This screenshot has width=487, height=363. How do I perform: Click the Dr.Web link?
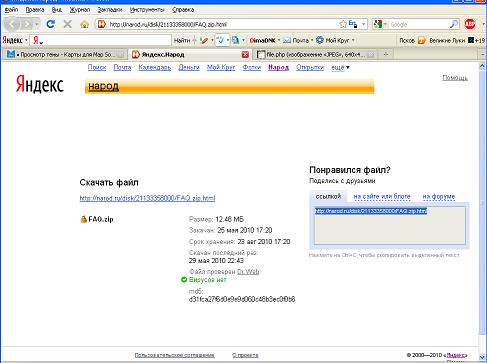click(x=248, y=272)
